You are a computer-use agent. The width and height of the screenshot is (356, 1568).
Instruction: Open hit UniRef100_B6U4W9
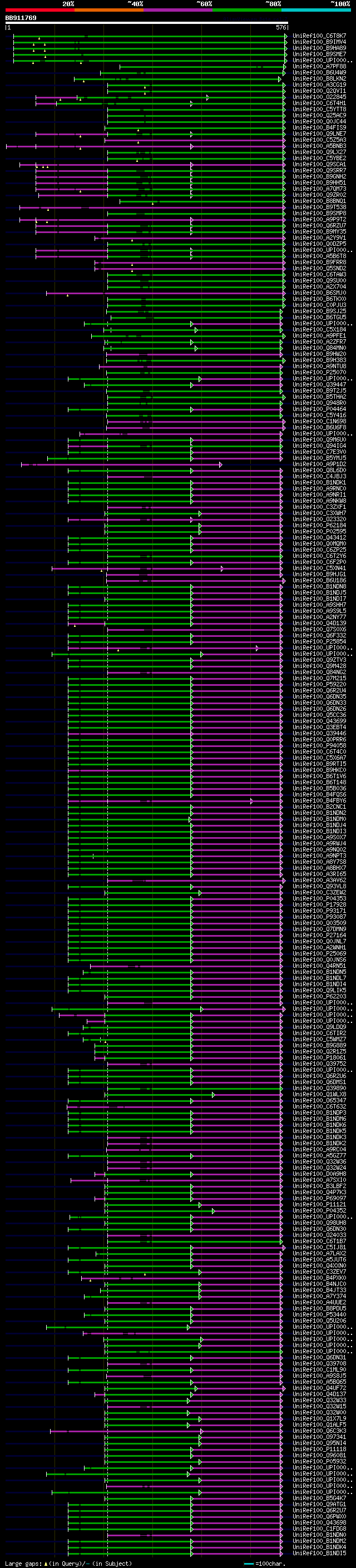coord(319,72)
